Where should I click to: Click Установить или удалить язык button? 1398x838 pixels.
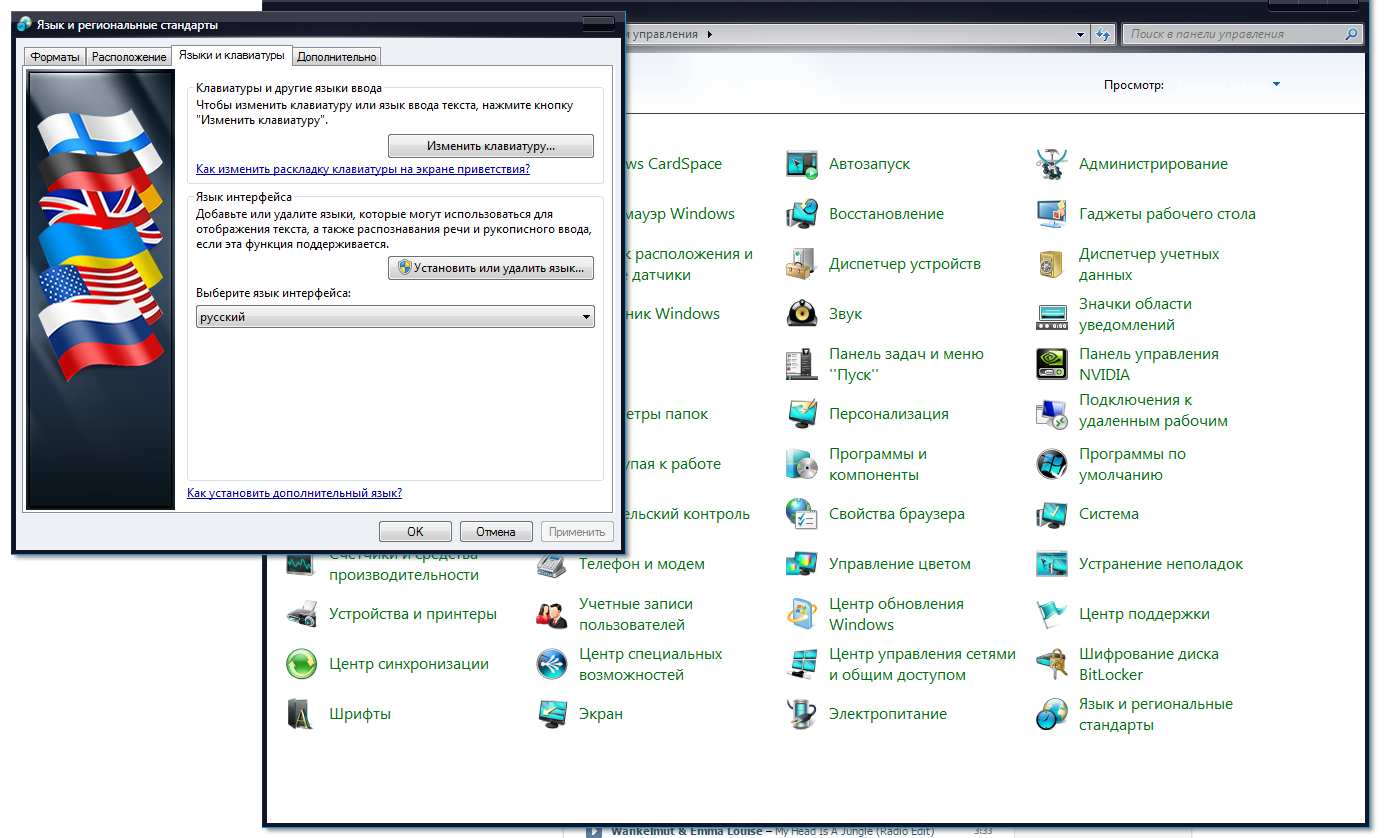point(491,268)
